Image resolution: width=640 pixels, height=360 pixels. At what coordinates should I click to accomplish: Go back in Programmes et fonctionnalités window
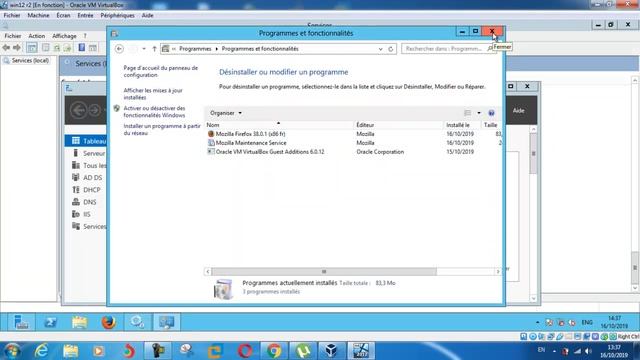pos(119,49)
